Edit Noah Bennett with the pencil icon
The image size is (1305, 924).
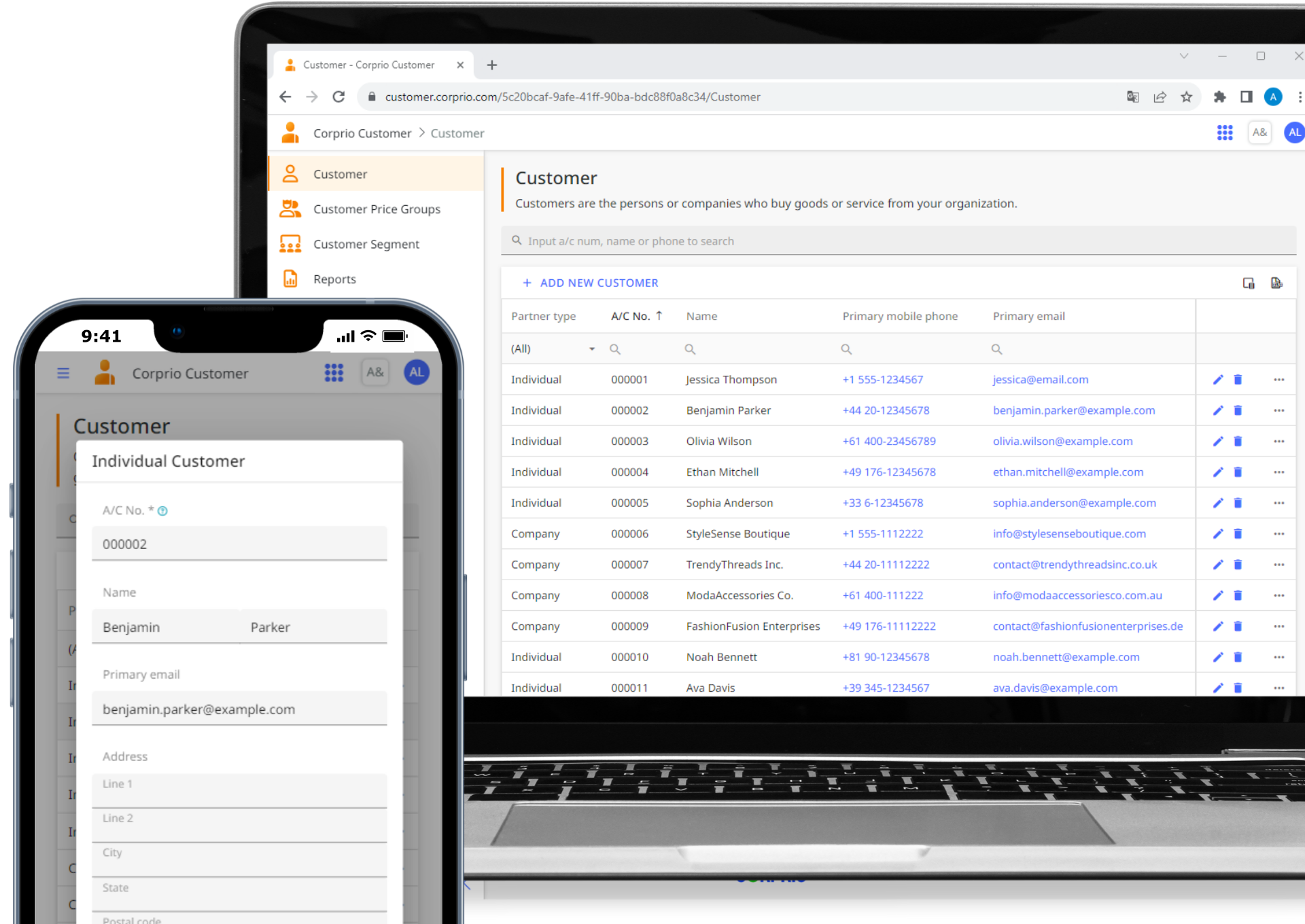(1218, 657)
